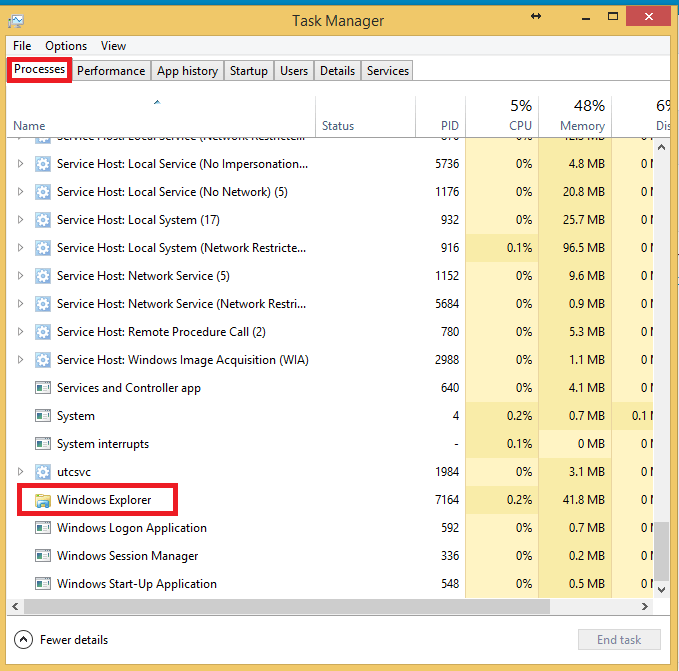Screen dimensions: 679x671
Task: Sort by the Name column header
Action: point(161,117)
